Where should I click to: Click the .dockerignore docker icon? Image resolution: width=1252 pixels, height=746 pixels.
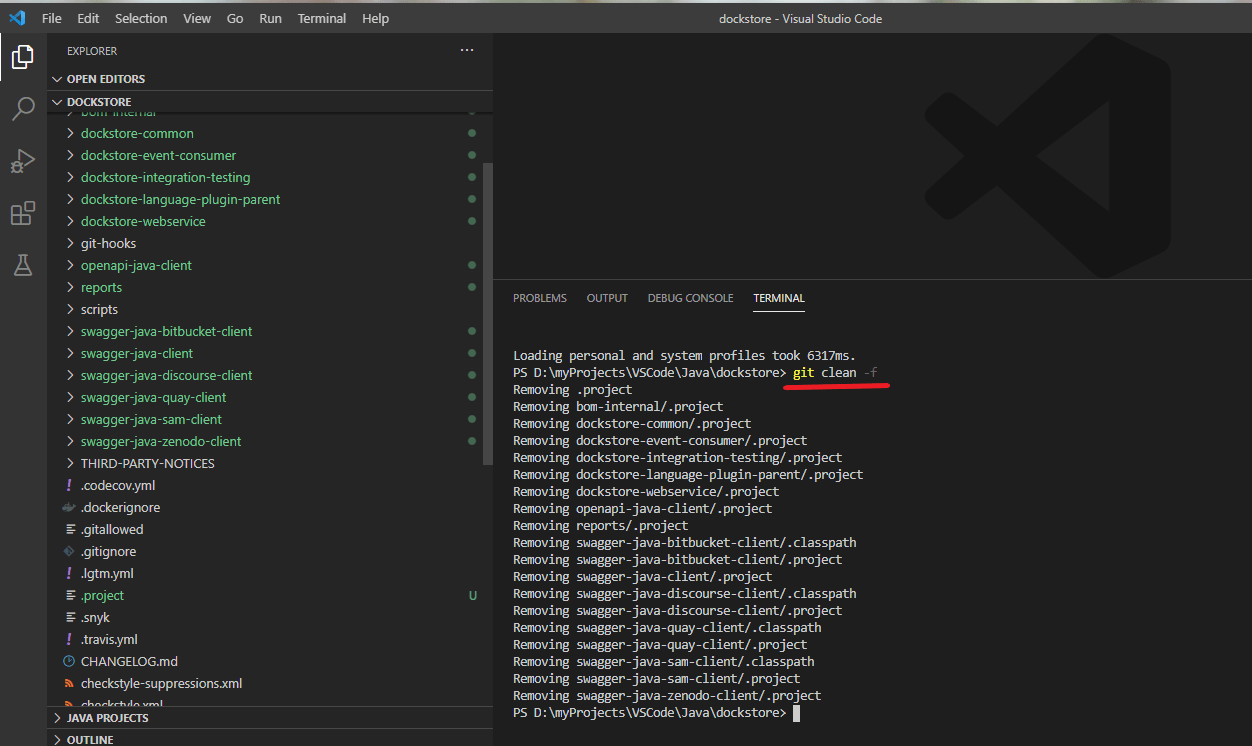pyautogui.click(x=69, y=507)
